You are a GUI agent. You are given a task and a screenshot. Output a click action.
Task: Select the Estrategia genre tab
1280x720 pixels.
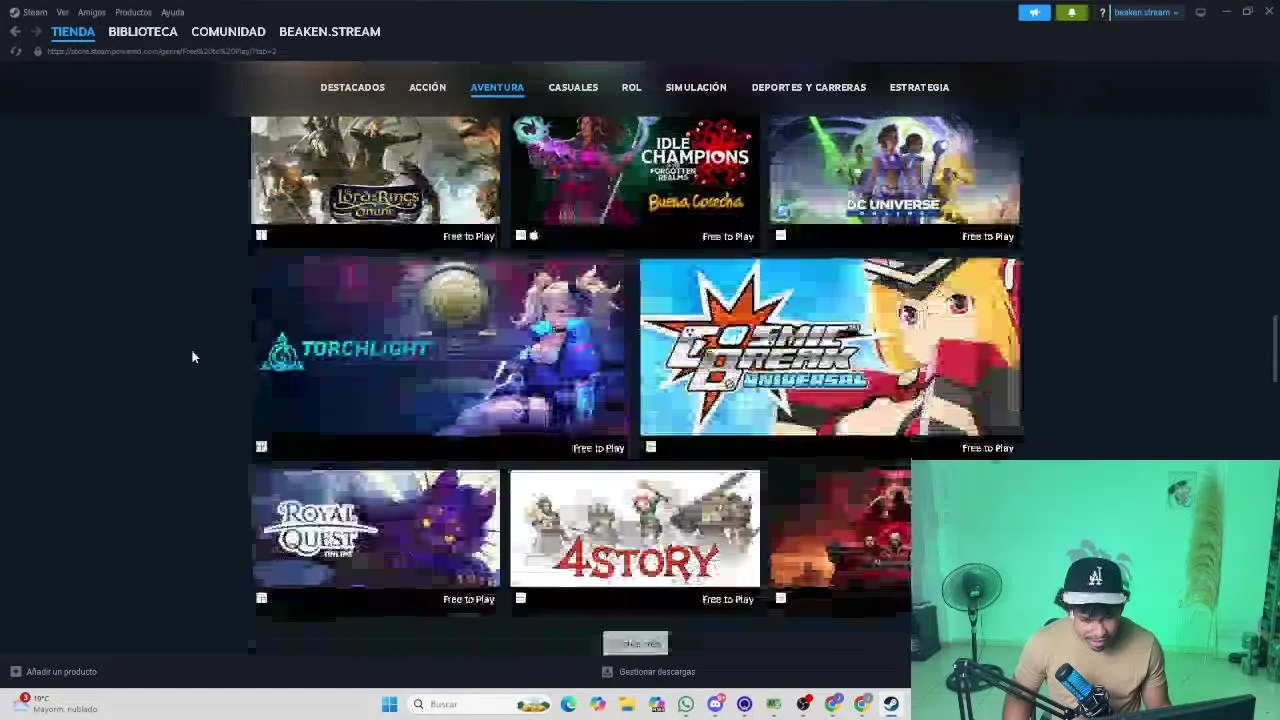[x=919, y=87]
